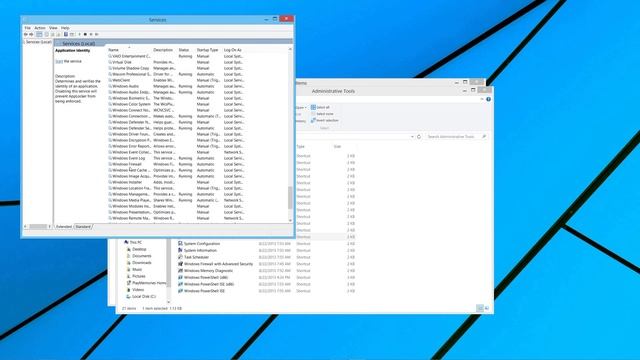Select Videos in navigation pane
Viewport: 640px width, 360px height.
(x=135, y=289)
